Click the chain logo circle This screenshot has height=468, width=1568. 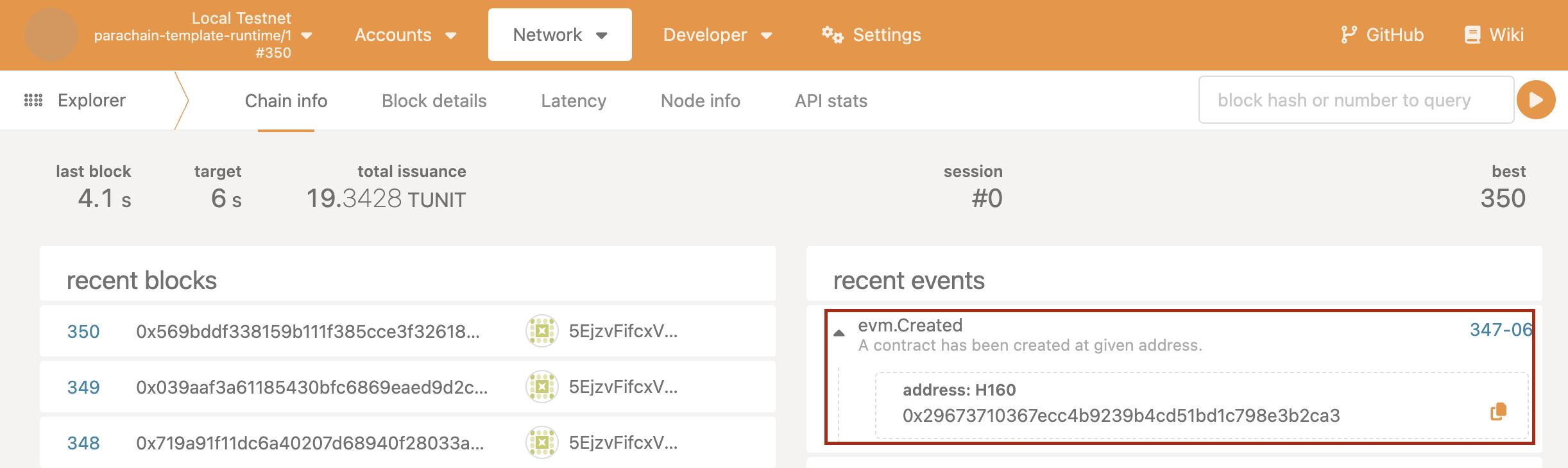point(51,35)
